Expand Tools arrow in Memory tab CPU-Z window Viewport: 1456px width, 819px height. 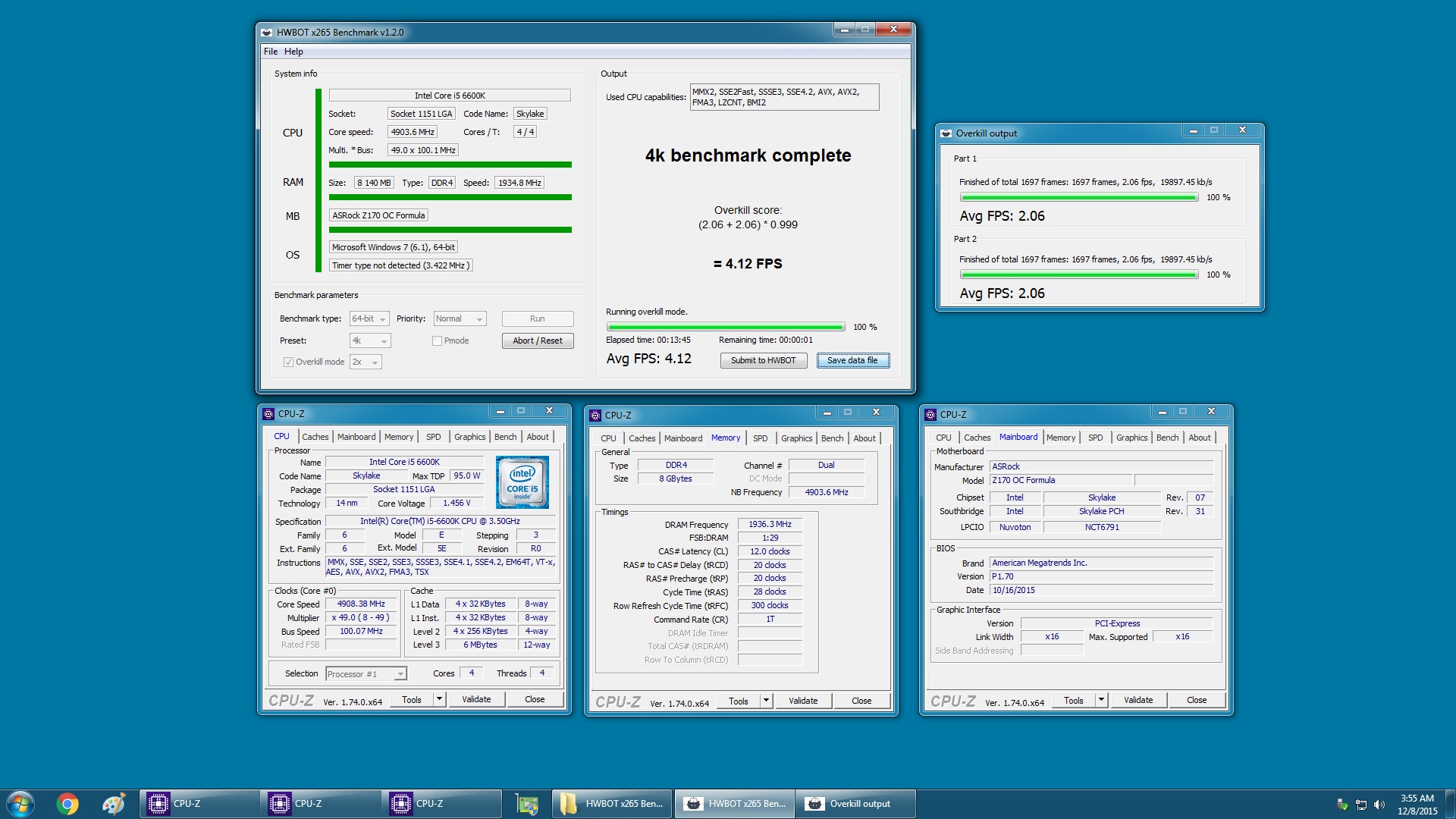point(766,701)
